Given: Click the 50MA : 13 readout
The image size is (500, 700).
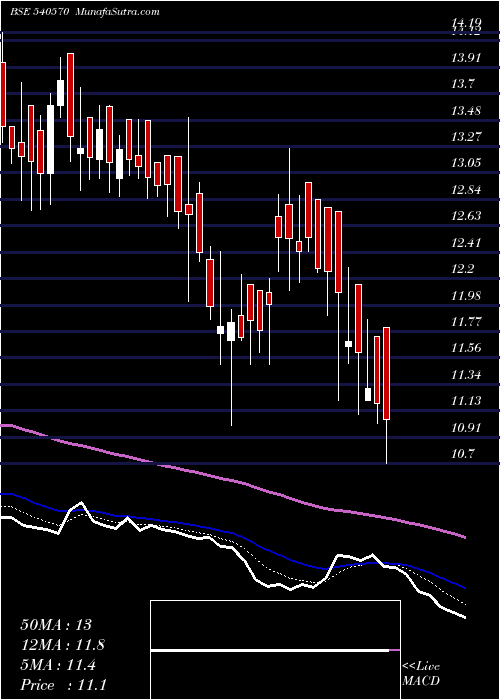Looking at the screenshot, I should 56,625.
